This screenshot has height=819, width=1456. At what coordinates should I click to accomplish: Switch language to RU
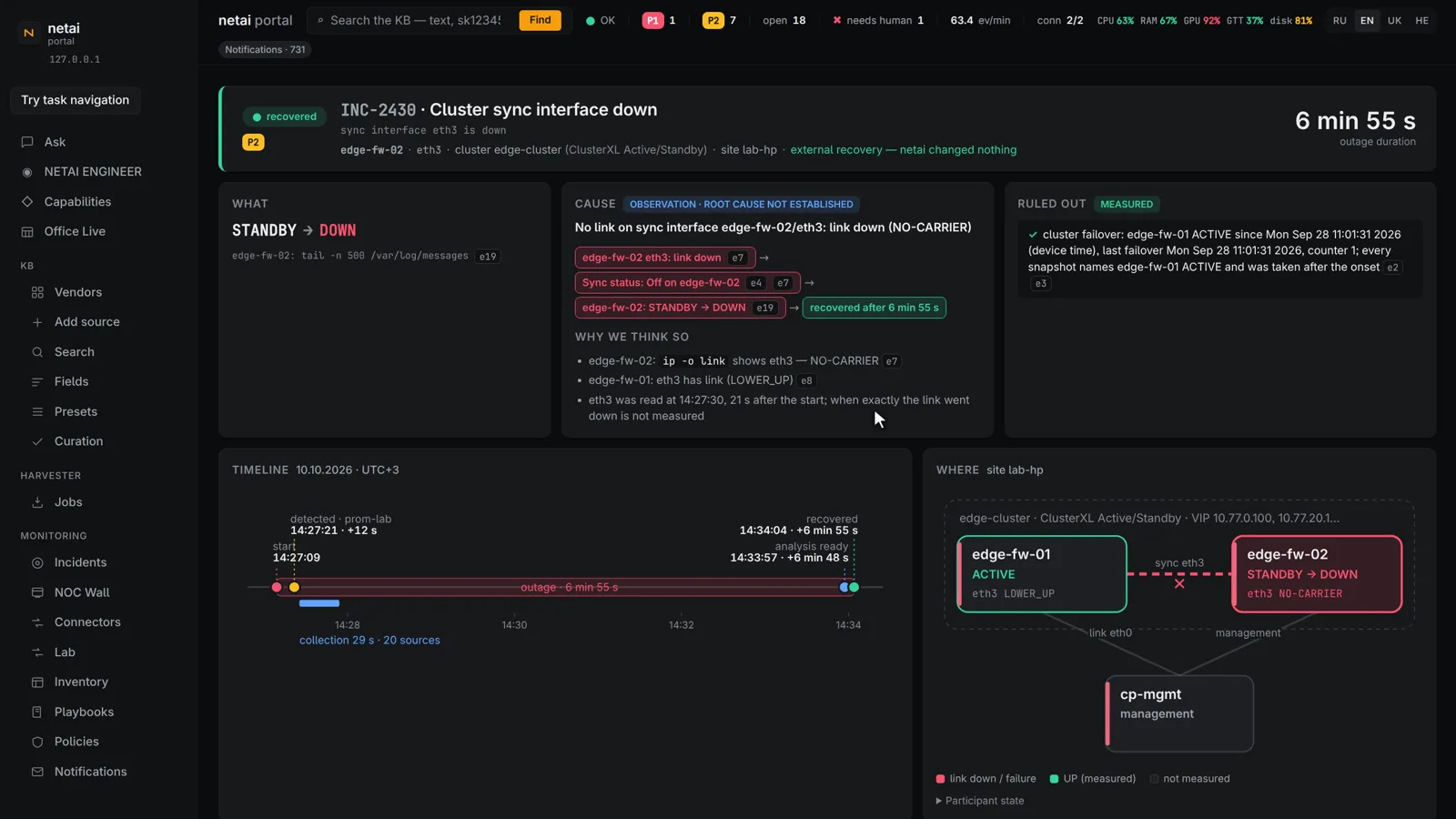point(1340,20)
